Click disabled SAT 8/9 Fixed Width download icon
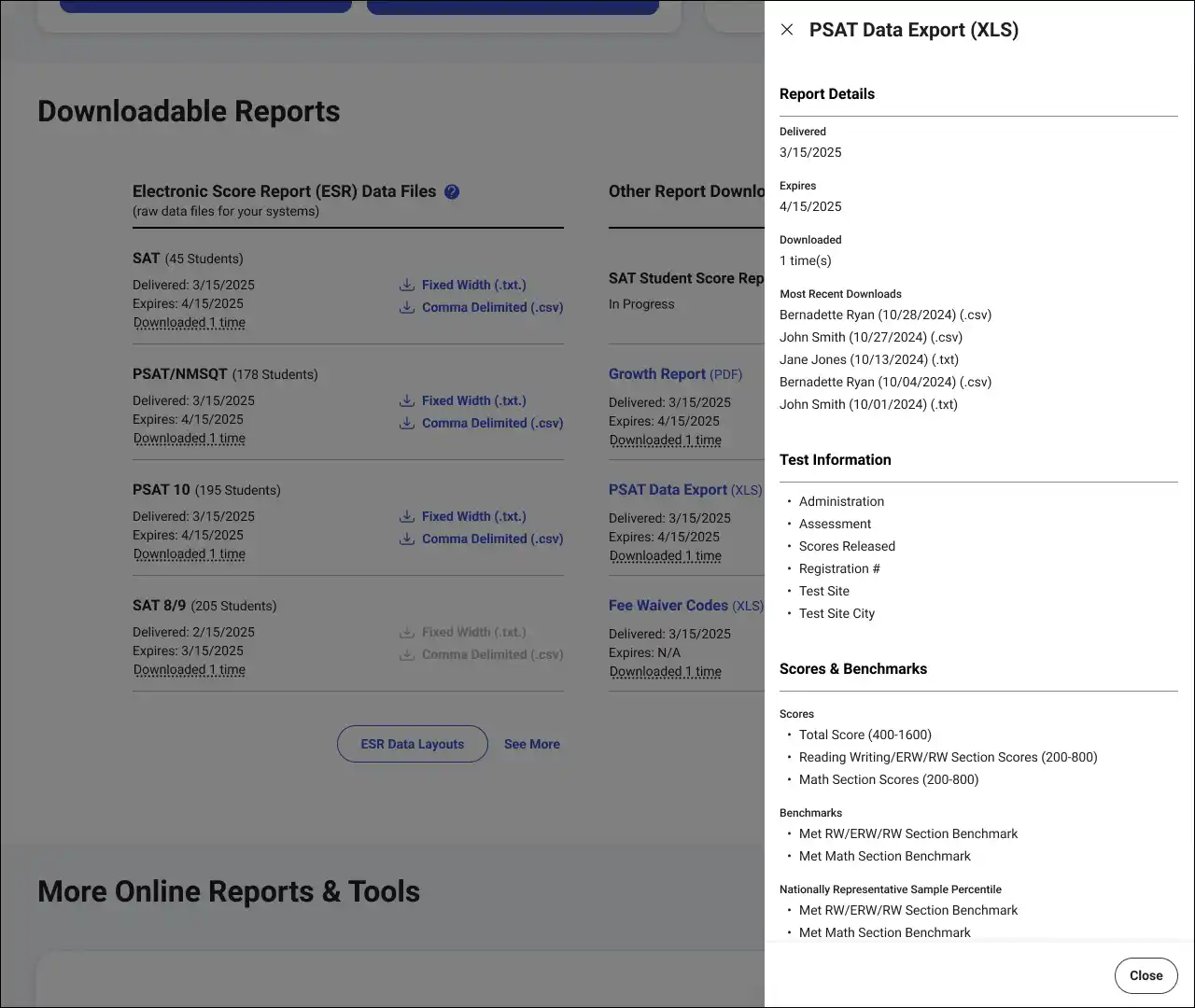Image resolution: width=1195 pixels, height=1008 pixels. (x=407, y=632)
